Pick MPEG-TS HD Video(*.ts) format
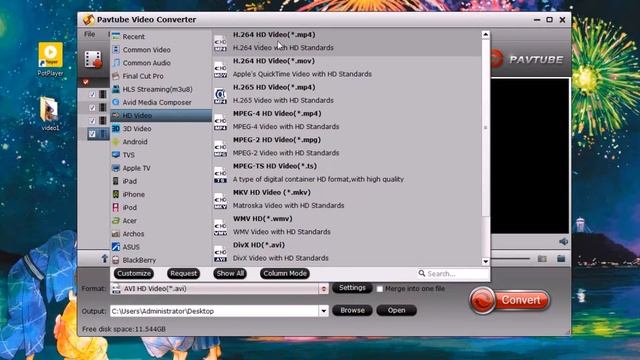The image size is (640, 360). pyautogui.click(x=347, y=173)
